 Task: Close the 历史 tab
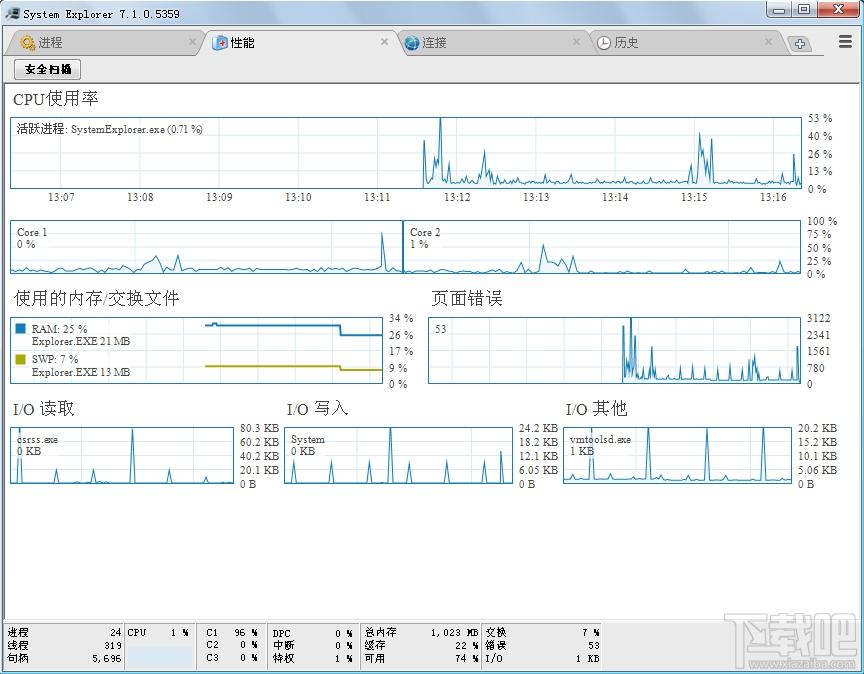pyautogui.click(x=769, y=41)
